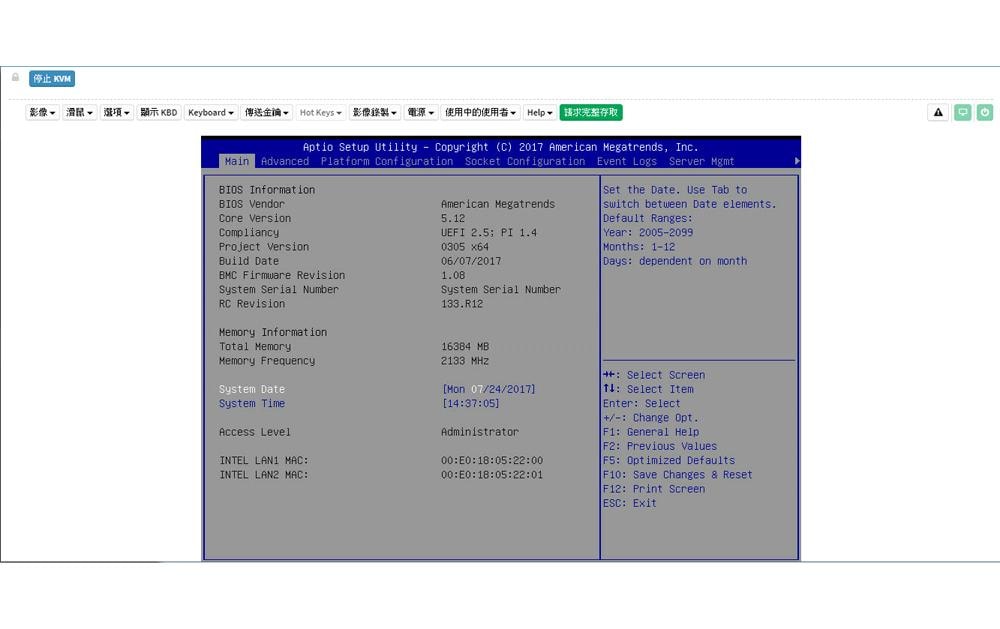The image size is (1000, 629).
Task: Click the F2: Previous Values hint
Action: pos(659,446)
